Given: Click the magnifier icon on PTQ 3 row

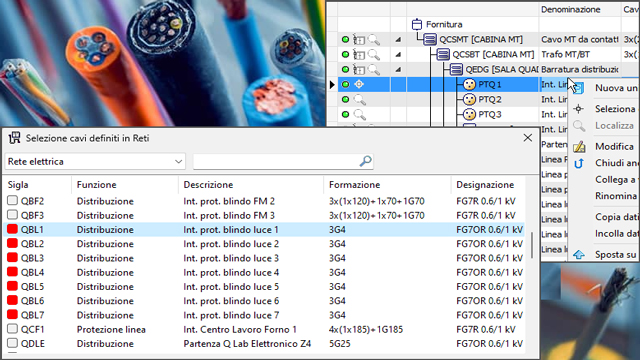Looking at the screenshot, I should tap(360, 115).
